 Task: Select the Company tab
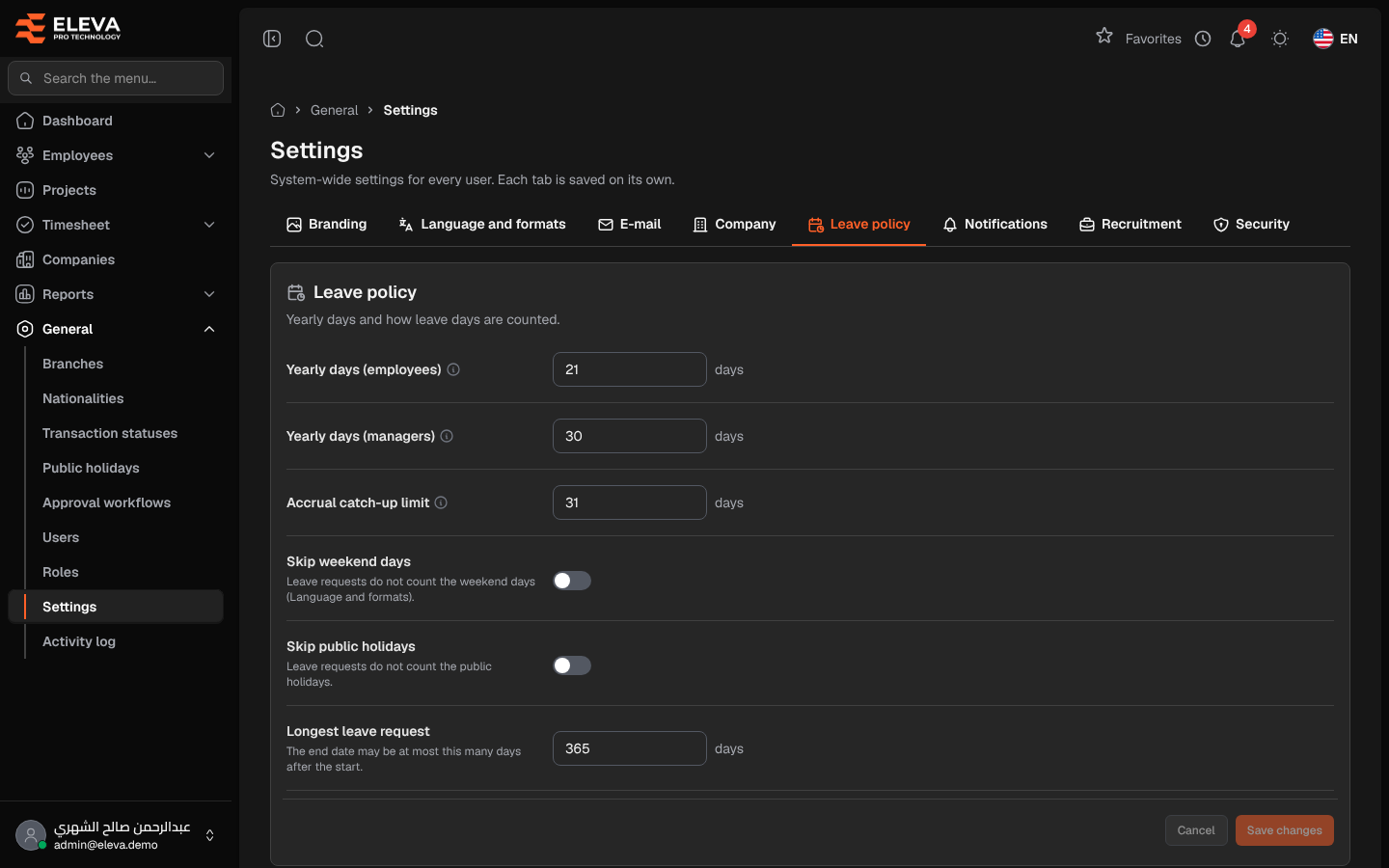point(734,224)
